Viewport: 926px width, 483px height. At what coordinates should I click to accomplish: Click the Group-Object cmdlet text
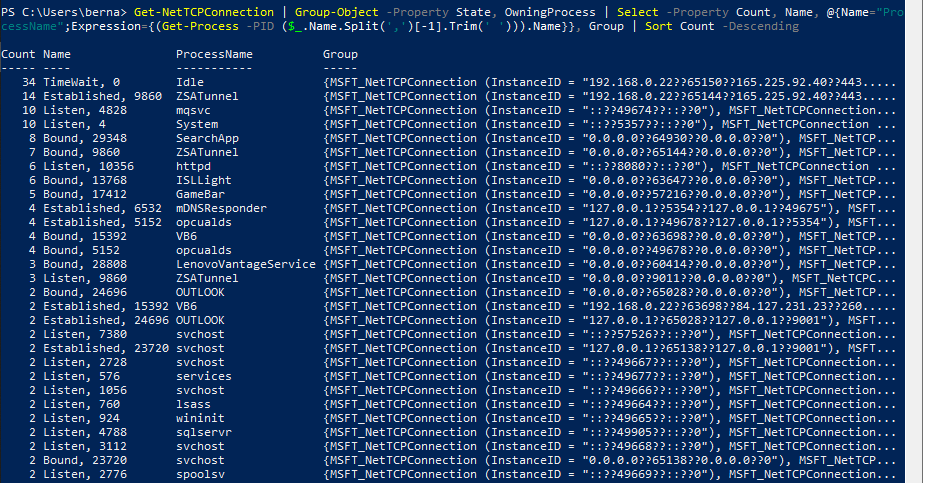tap(337, 12)
